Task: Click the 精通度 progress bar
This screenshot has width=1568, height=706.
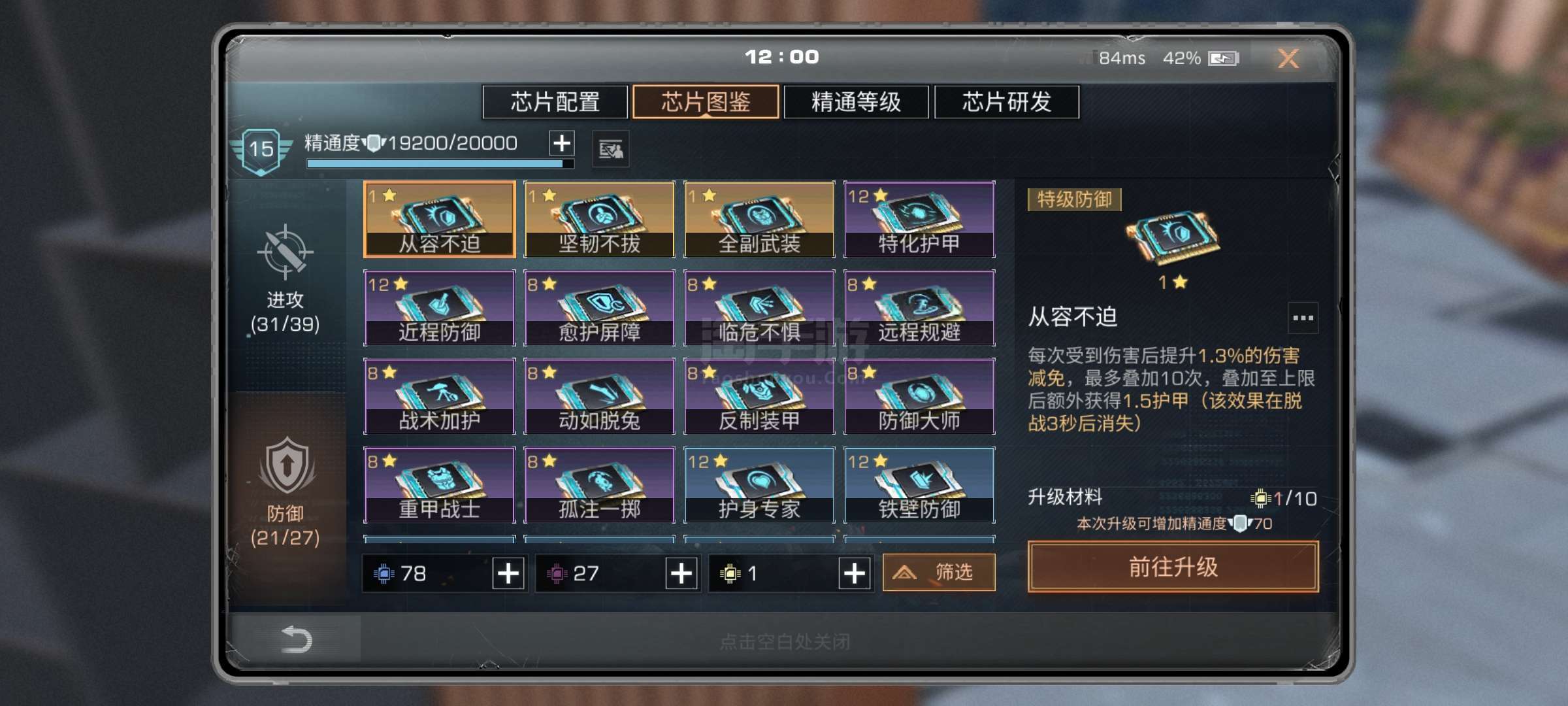Action: point(440,163)
